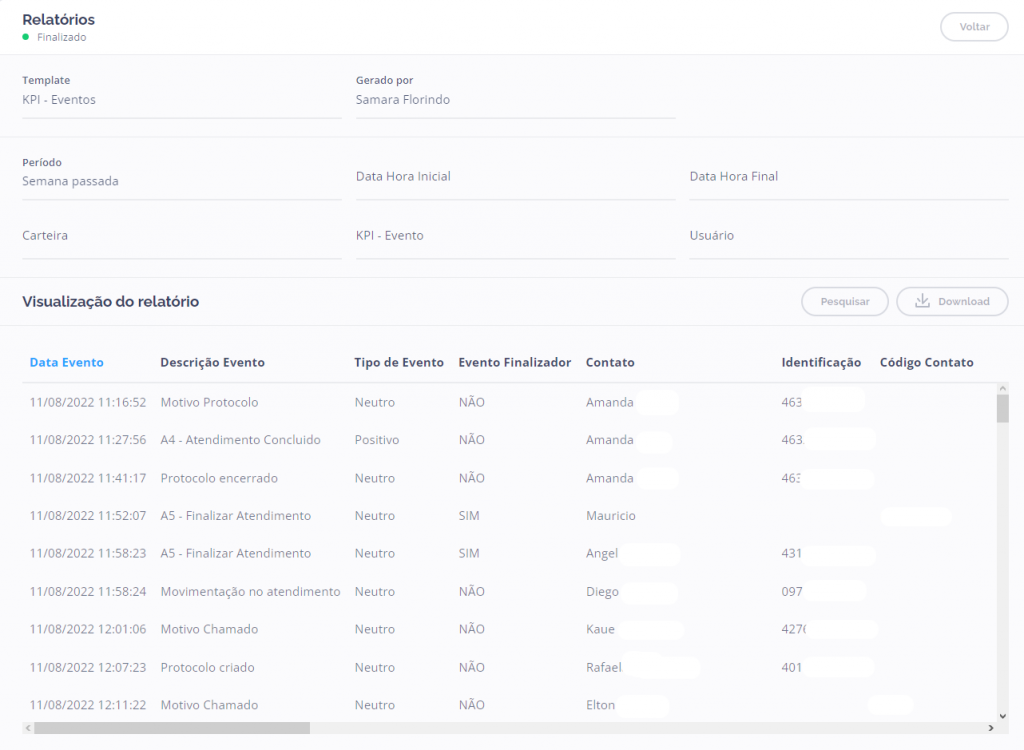Click the horizontal scroll left arrow

click(x=27, y=728)
